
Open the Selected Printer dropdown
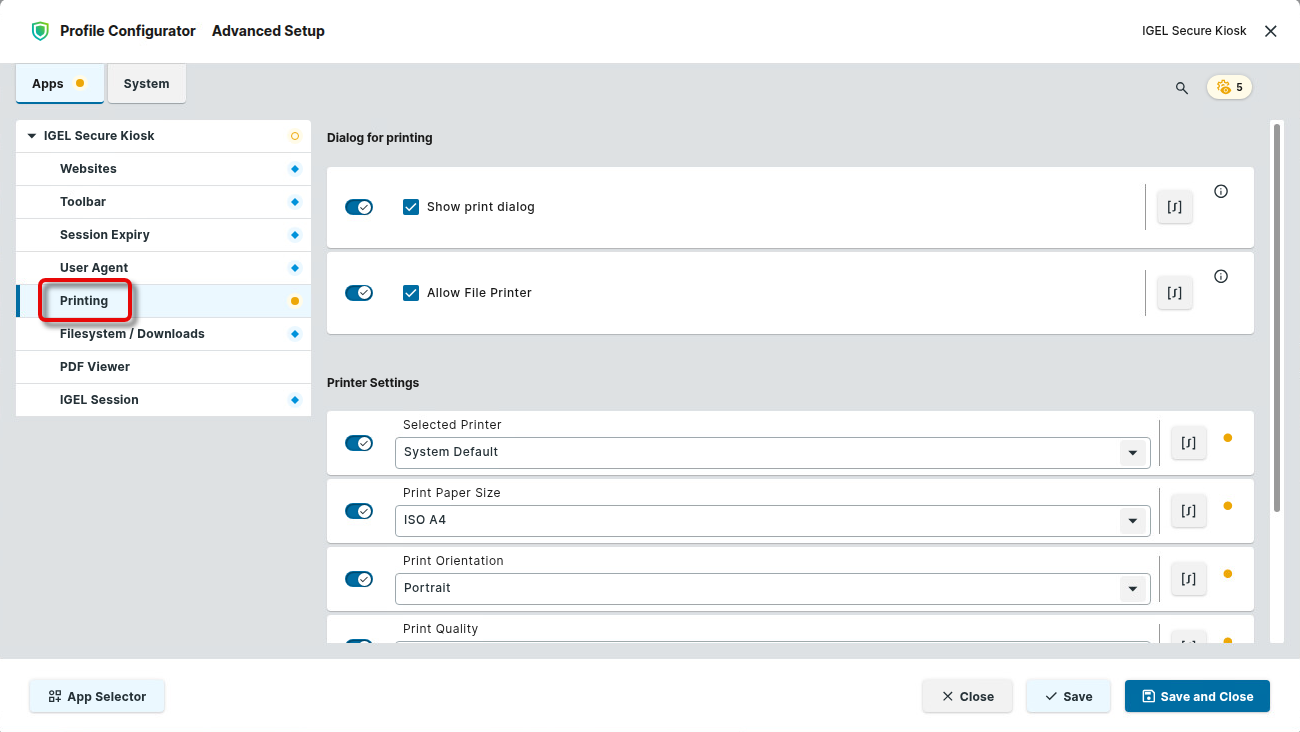1132,453
